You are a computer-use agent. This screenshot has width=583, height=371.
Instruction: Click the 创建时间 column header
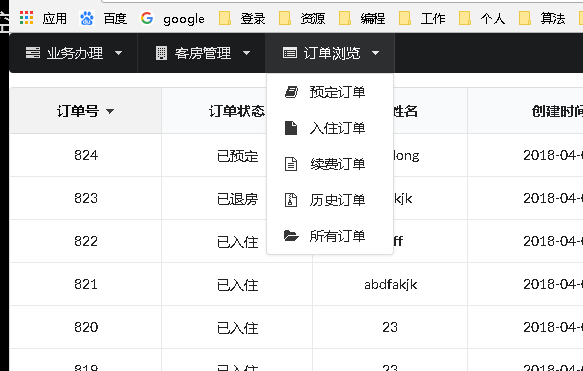click(x=557, y=111)
